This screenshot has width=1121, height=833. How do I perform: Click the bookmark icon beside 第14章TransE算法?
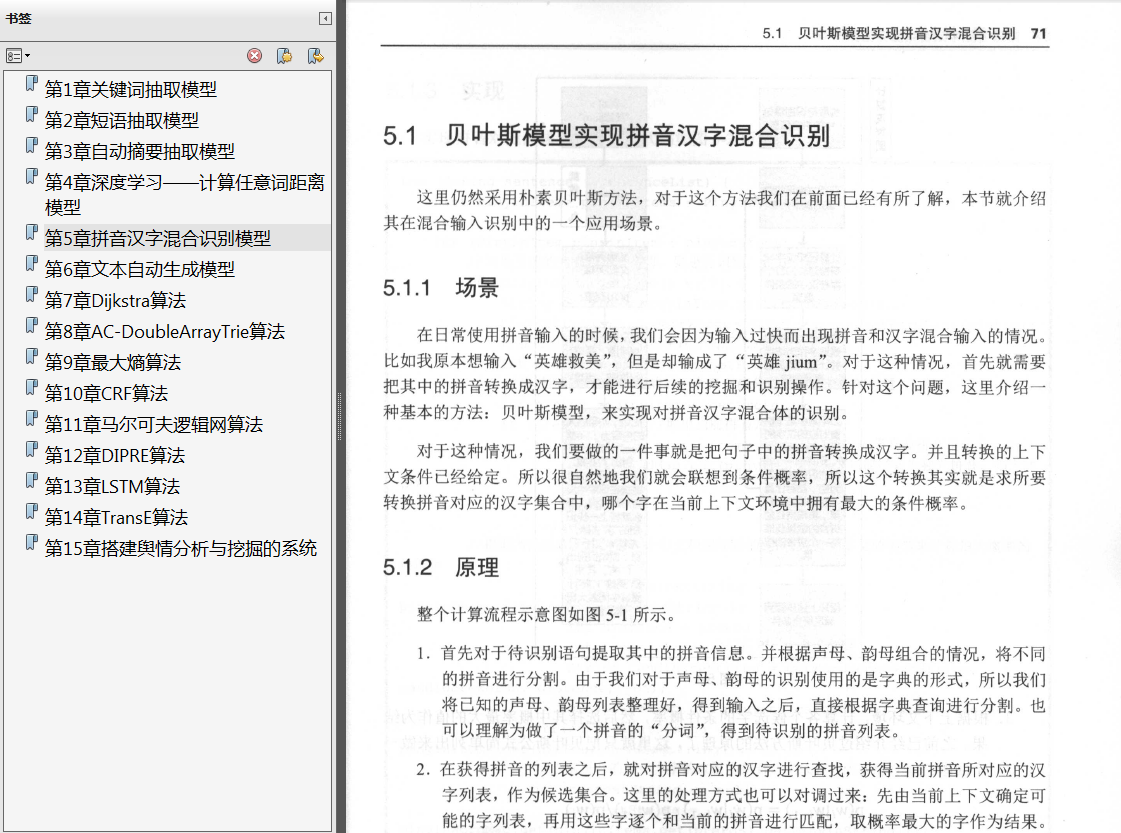point(31,511)
